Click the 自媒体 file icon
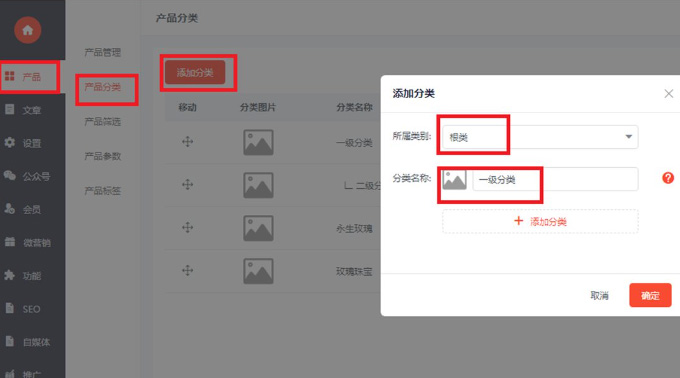This screenshot has width=680, height=378. coord(10,341)
